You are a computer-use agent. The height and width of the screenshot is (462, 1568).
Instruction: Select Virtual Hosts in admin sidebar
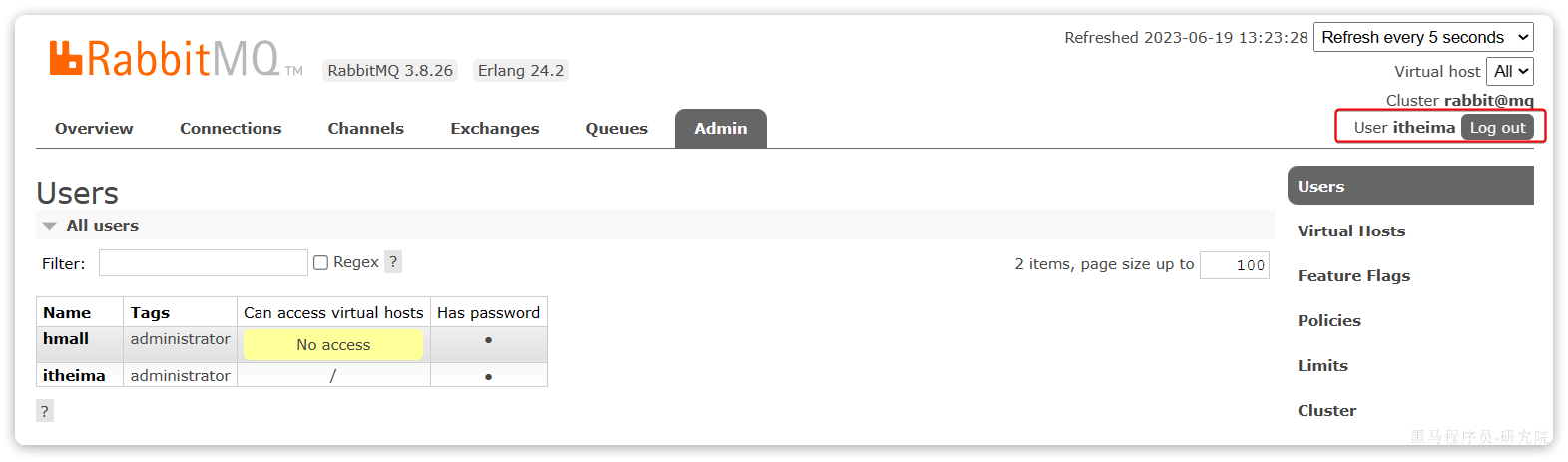click(x=1350, y=231)
